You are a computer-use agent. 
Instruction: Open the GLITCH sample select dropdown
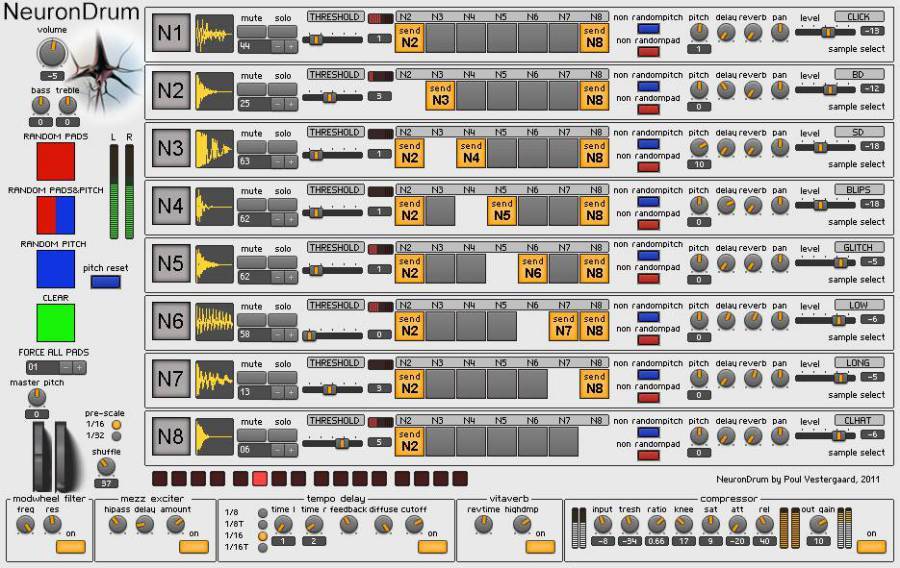[x=858, y=247]
